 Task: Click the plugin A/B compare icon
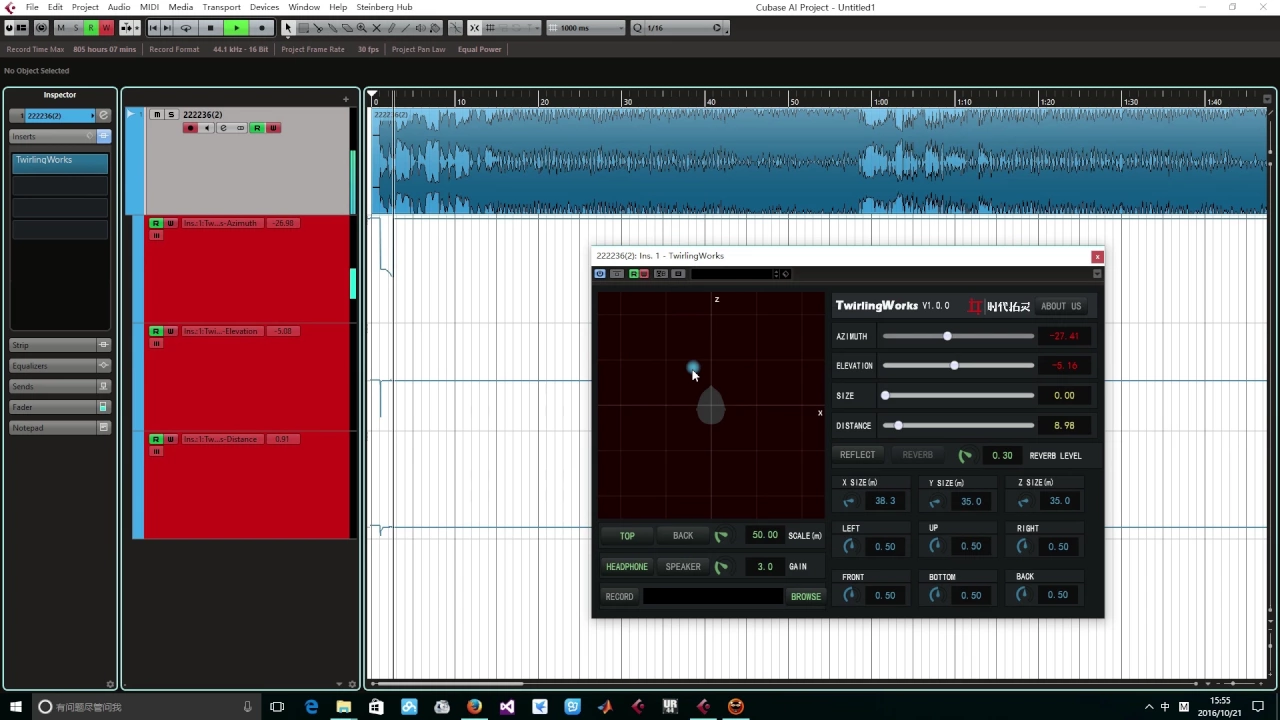pos(661,274)
